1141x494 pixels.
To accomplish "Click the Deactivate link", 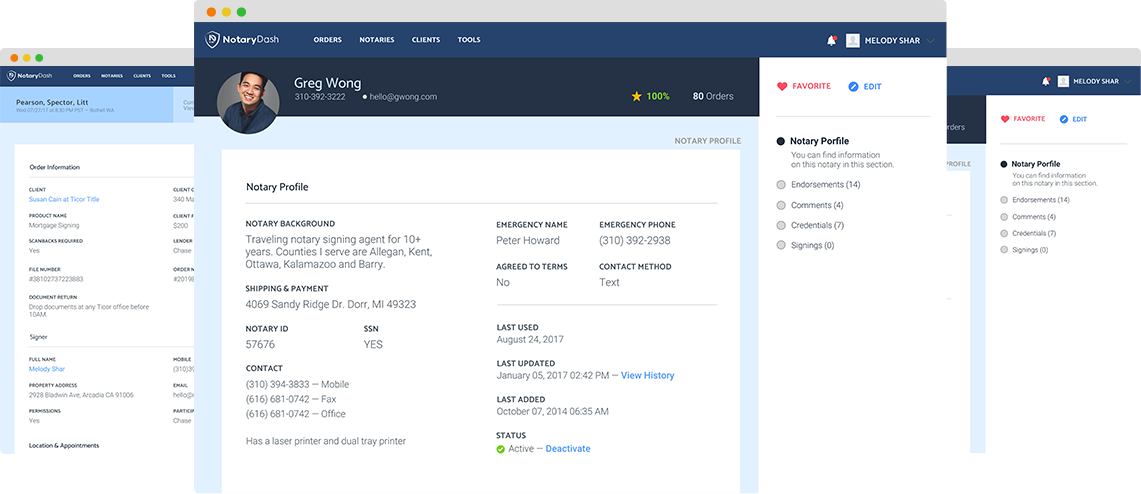I will pos(567,449).
